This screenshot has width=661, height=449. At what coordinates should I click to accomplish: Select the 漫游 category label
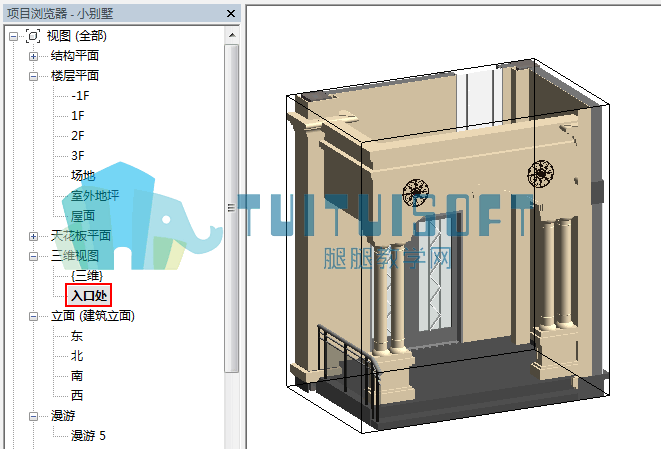[x=63, y=416]
